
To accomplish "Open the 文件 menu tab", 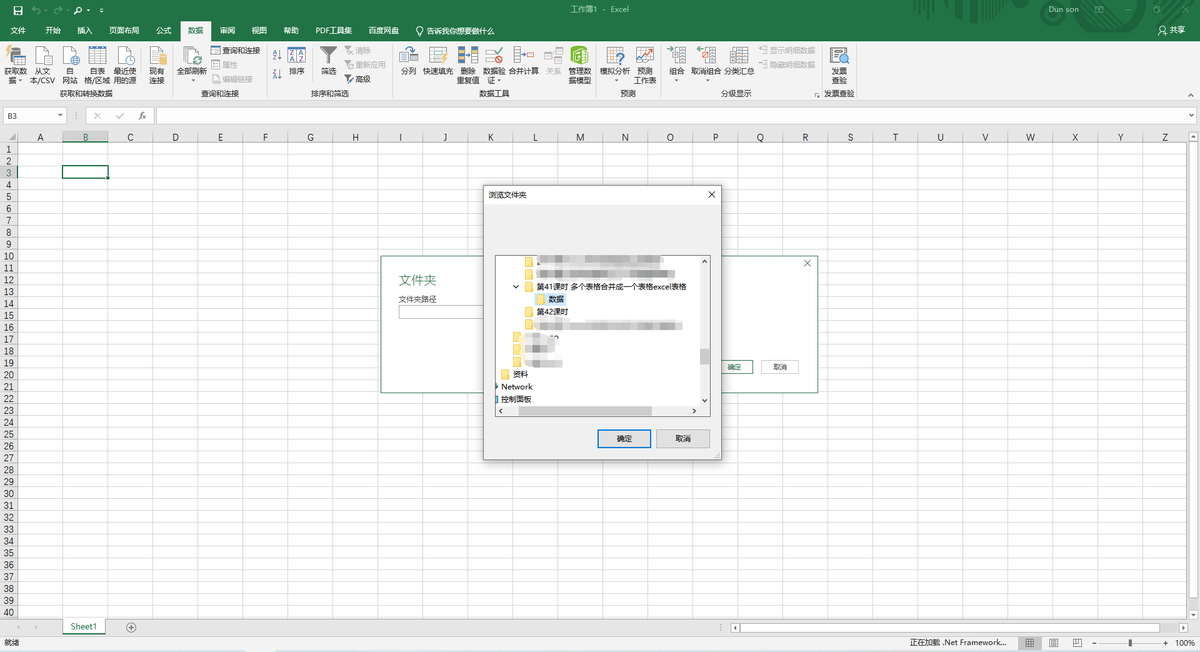I will pos(18,31).
